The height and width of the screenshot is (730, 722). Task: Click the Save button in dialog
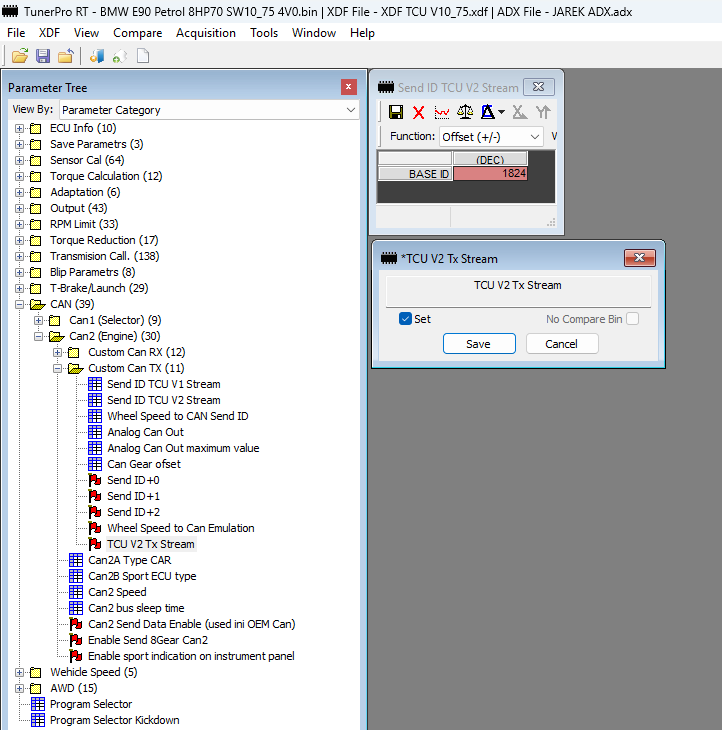(x=478, y=344)
